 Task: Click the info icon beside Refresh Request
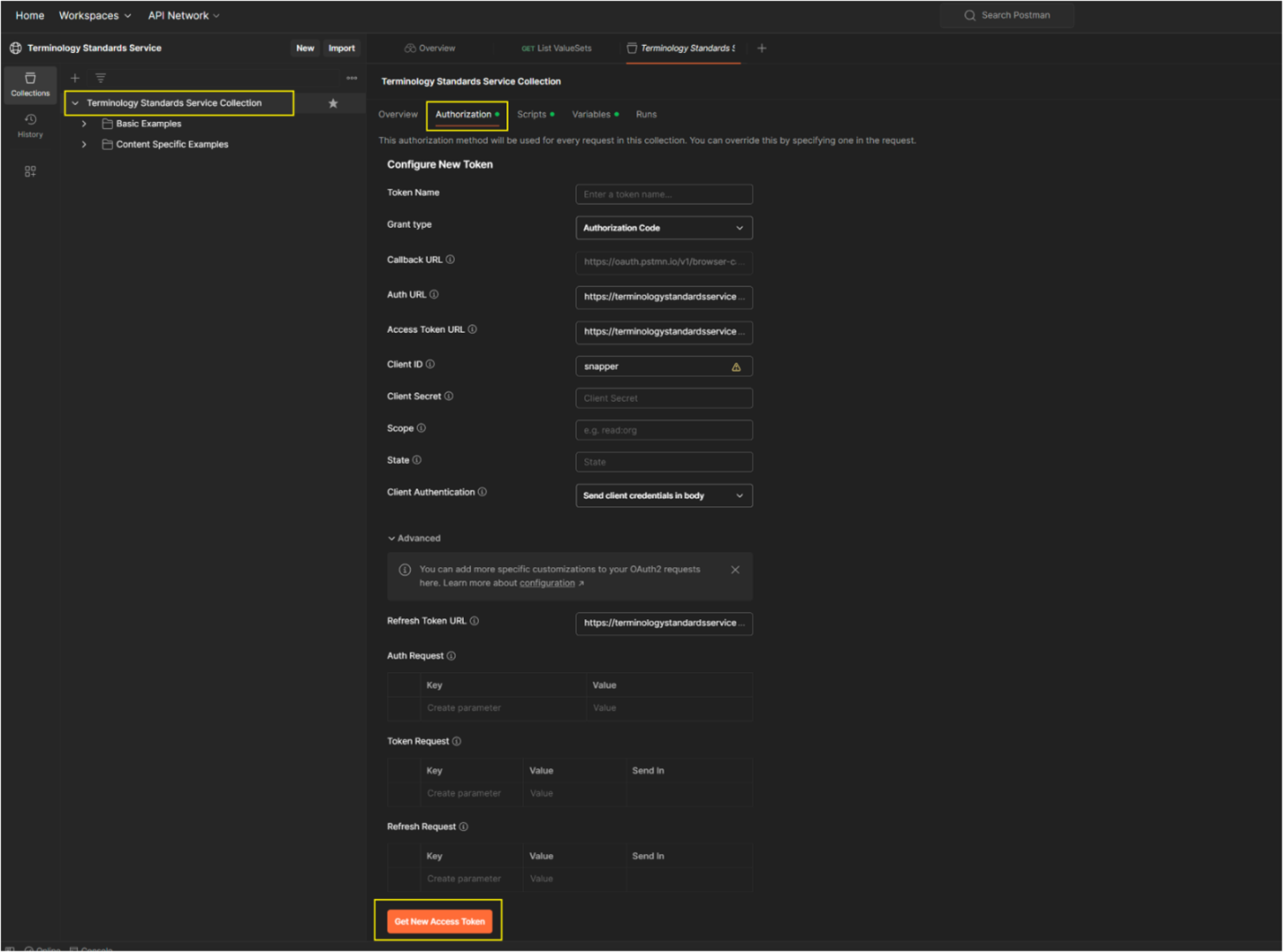click(464, 826)
